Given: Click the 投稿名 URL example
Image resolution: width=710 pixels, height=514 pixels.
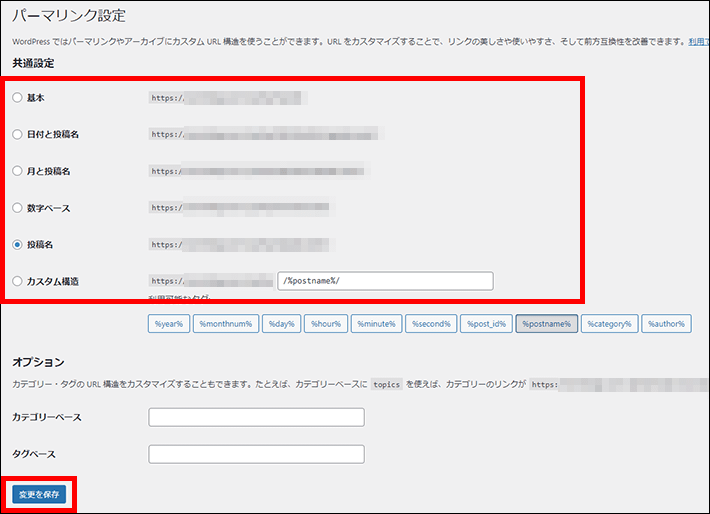Looking at the screenshot, I should tap(242, 245).
